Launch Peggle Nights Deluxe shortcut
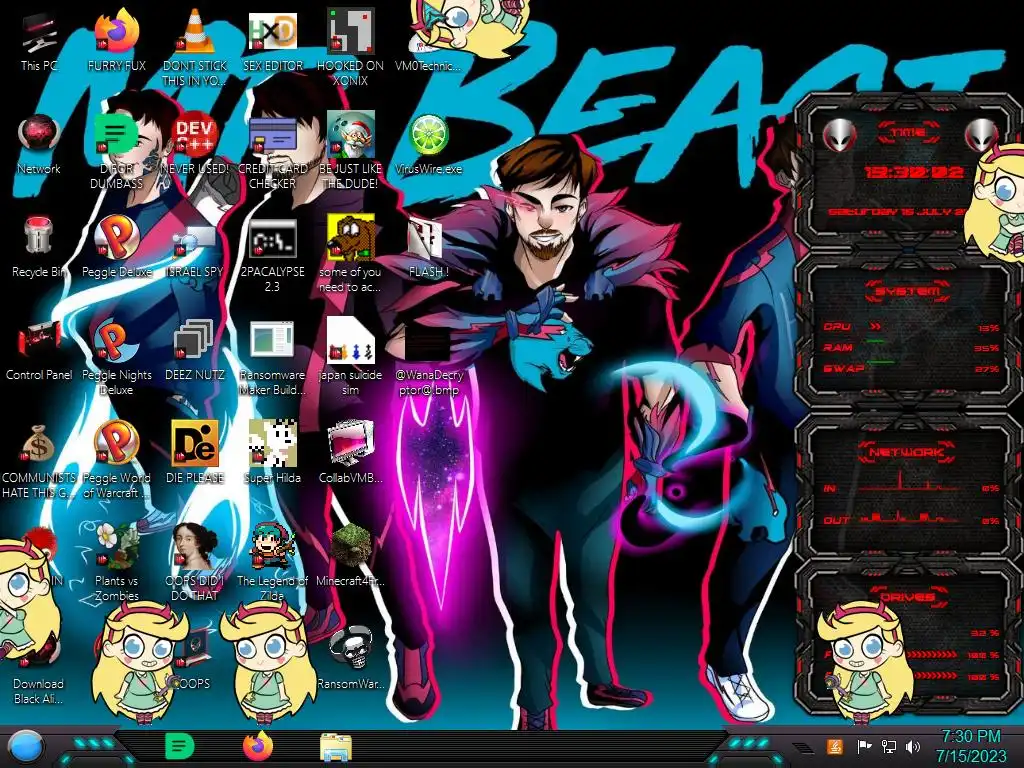This screenshot has height=768, width=1024. 117,357
